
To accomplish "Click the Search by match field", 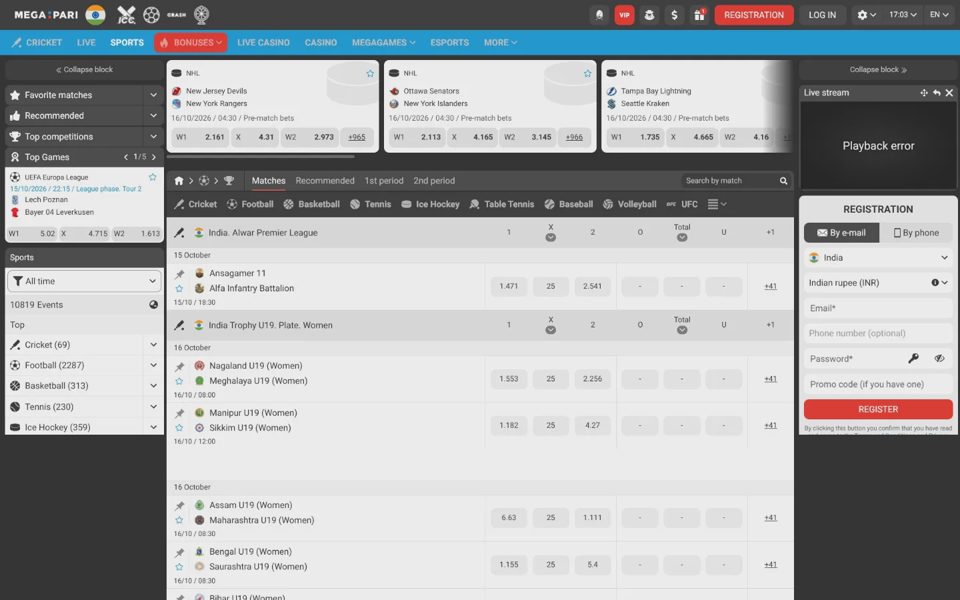I will point(729,181).
